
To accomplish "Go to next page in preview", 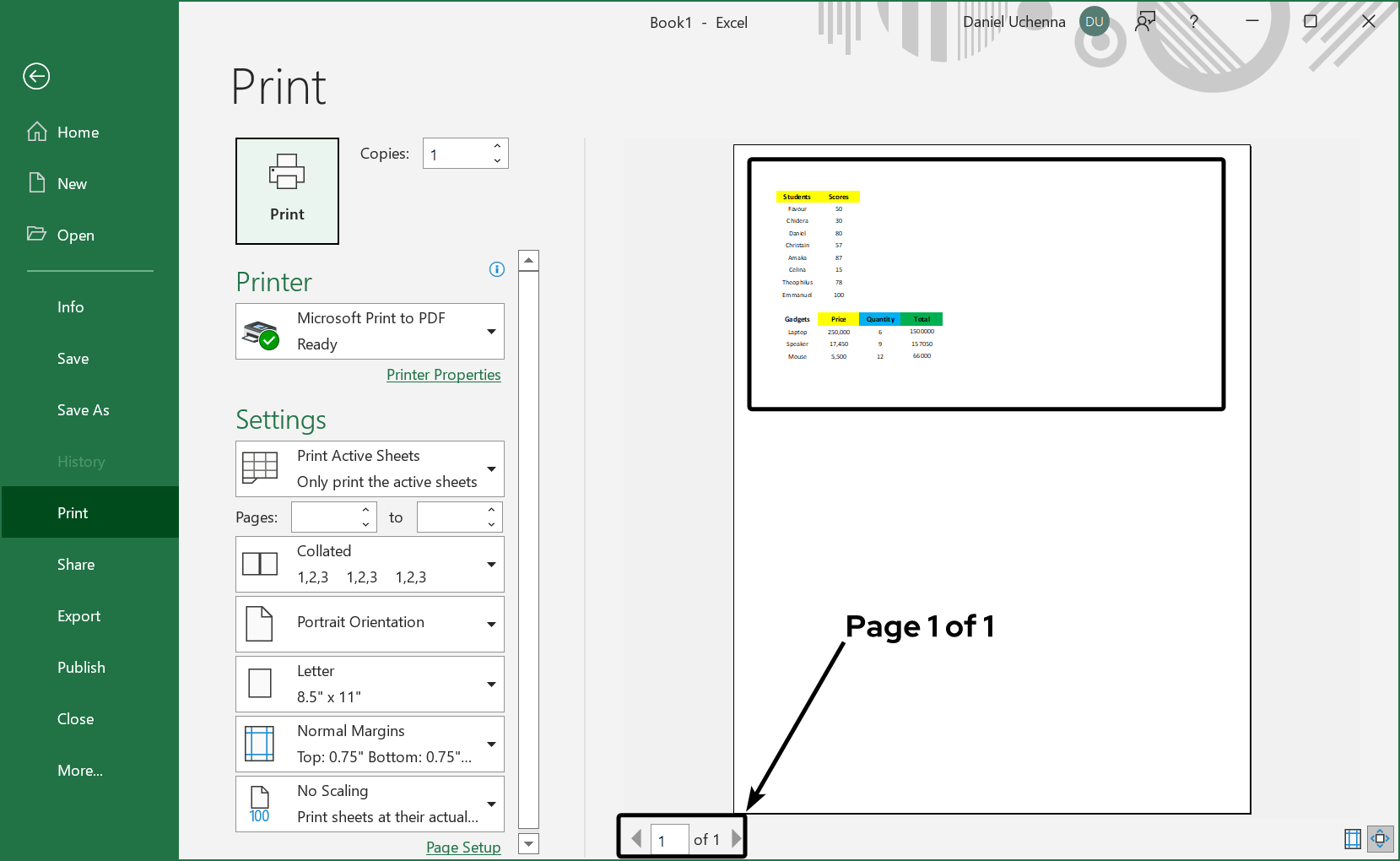I will [x=736, y=838].
